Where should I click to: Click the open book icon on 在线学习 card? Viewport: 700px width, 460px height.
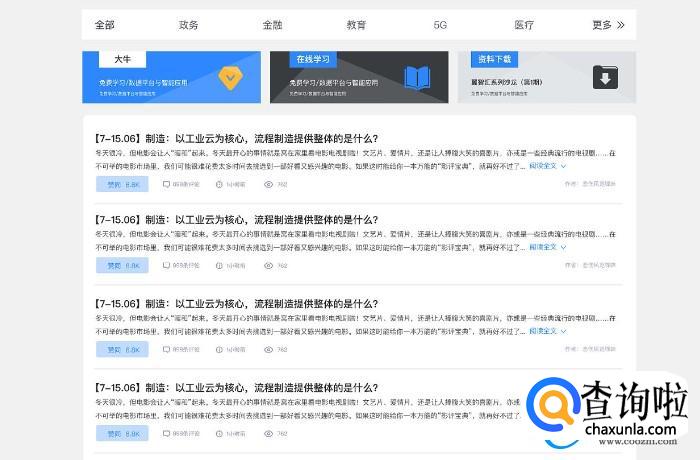(x=417, y=78)
